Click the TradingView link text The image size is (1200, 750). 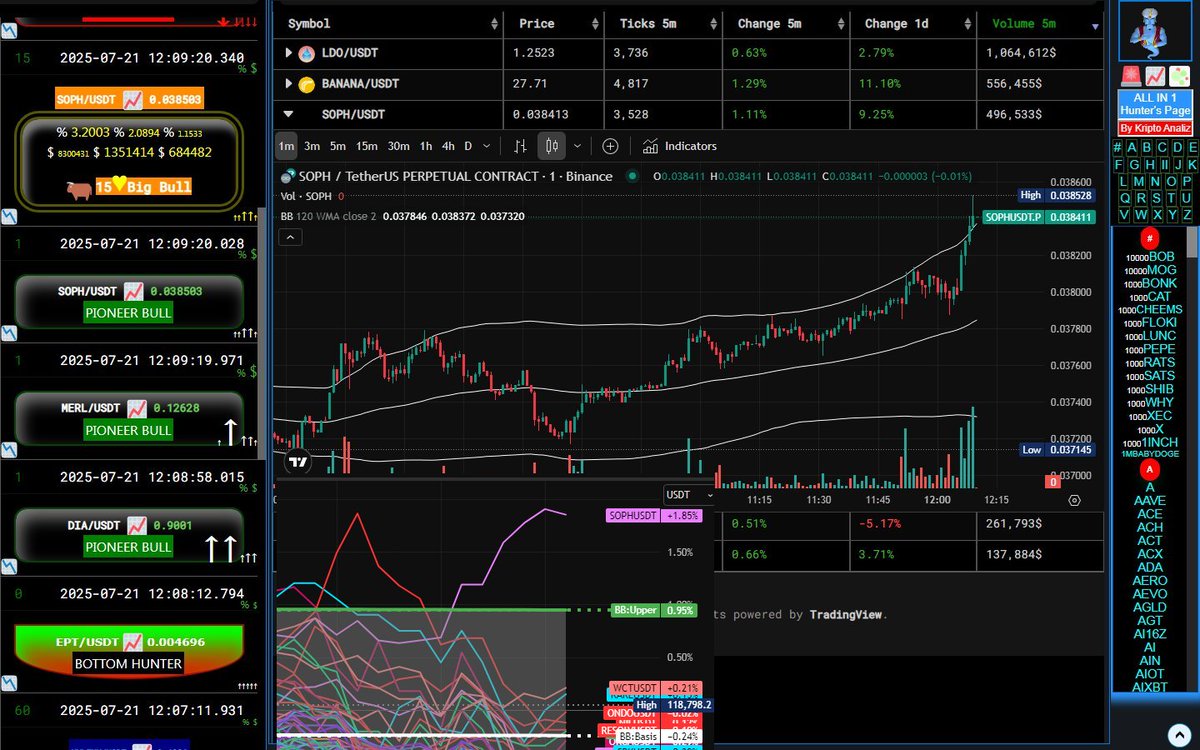(x=846, y=614)
